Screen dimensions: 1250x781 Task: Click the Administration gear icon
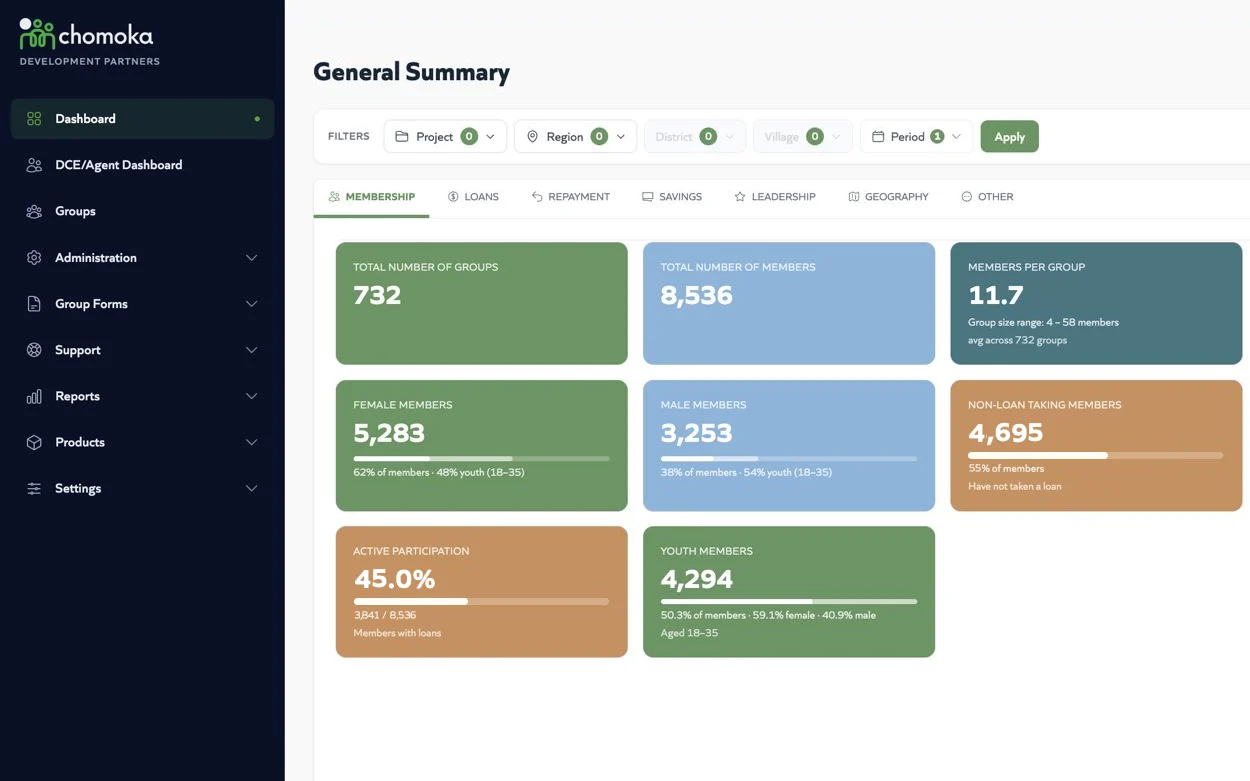tap(34, 258)
